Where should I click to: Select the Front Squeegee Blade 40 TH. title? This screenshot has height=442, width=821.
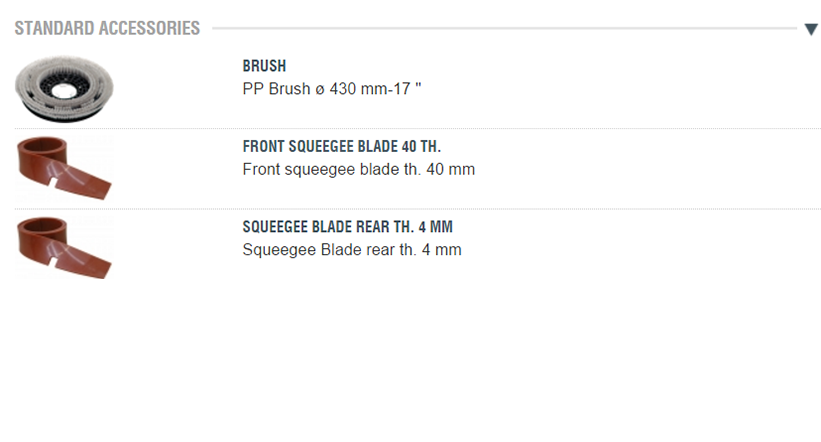[x=341, y=146]
